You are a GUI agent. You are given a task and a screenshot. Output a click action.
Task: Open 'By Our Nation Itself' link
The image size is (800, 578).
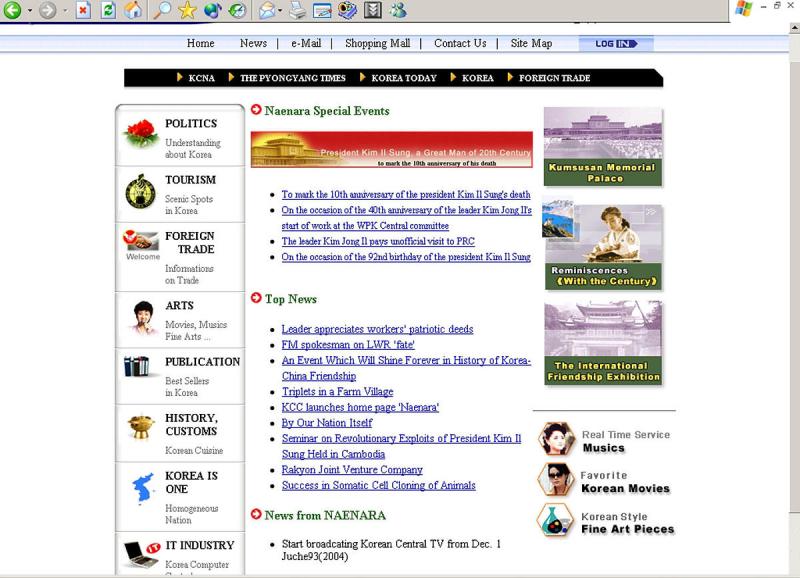pos(327,423)
